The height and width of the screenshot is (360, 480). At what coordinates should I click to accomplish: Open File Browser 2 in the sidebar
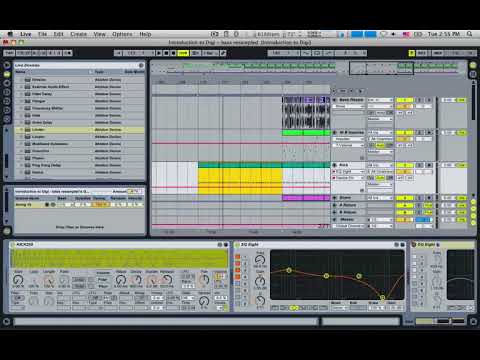[x=7, y=101]
